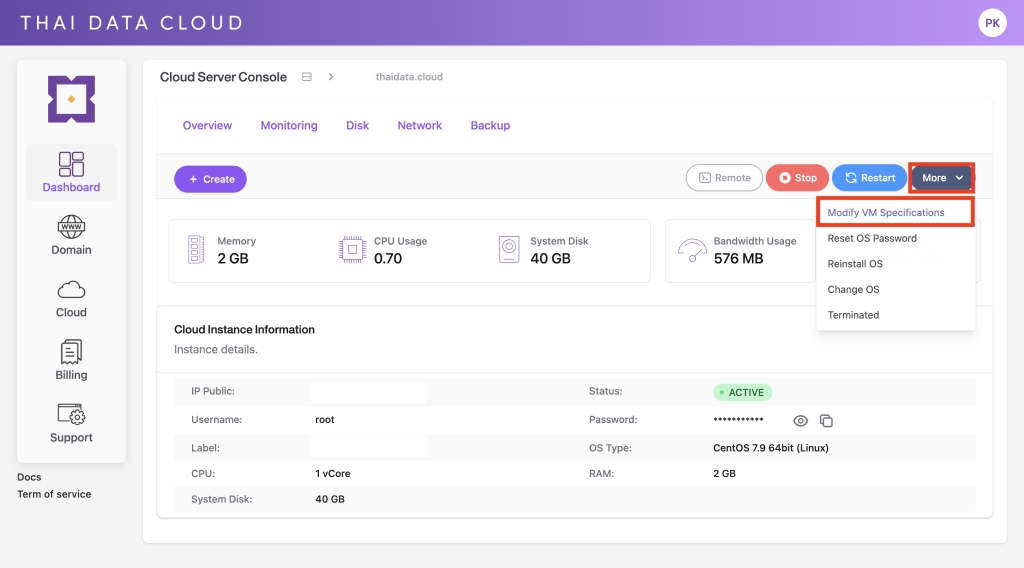
Task: Copy the password with copy icon
Action: 826,421
